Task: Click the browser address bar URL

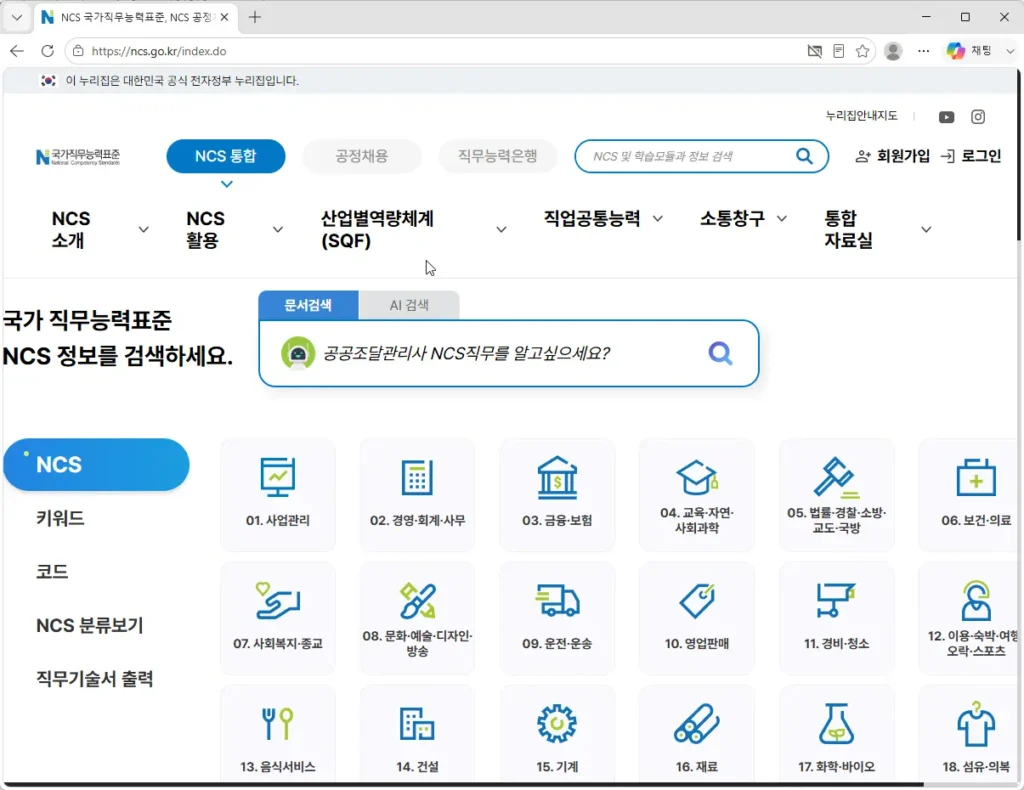Action: (x=159, y=51)
